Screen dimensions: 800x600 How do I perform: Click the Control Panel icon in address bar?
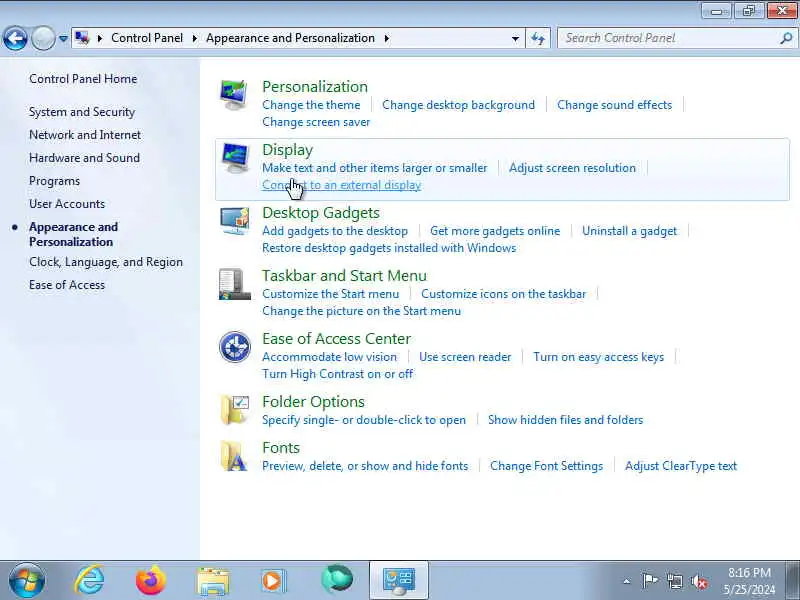(83, 38)
